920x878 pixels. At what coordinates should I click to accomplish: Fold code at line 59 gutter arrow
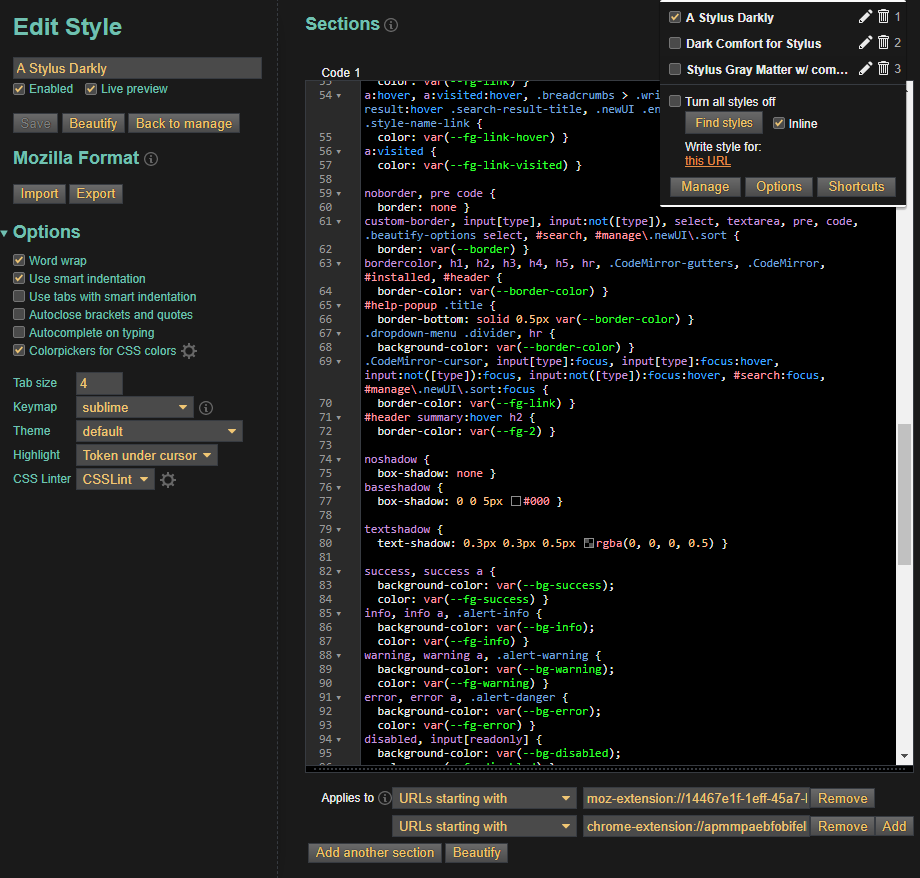[339, 193]
